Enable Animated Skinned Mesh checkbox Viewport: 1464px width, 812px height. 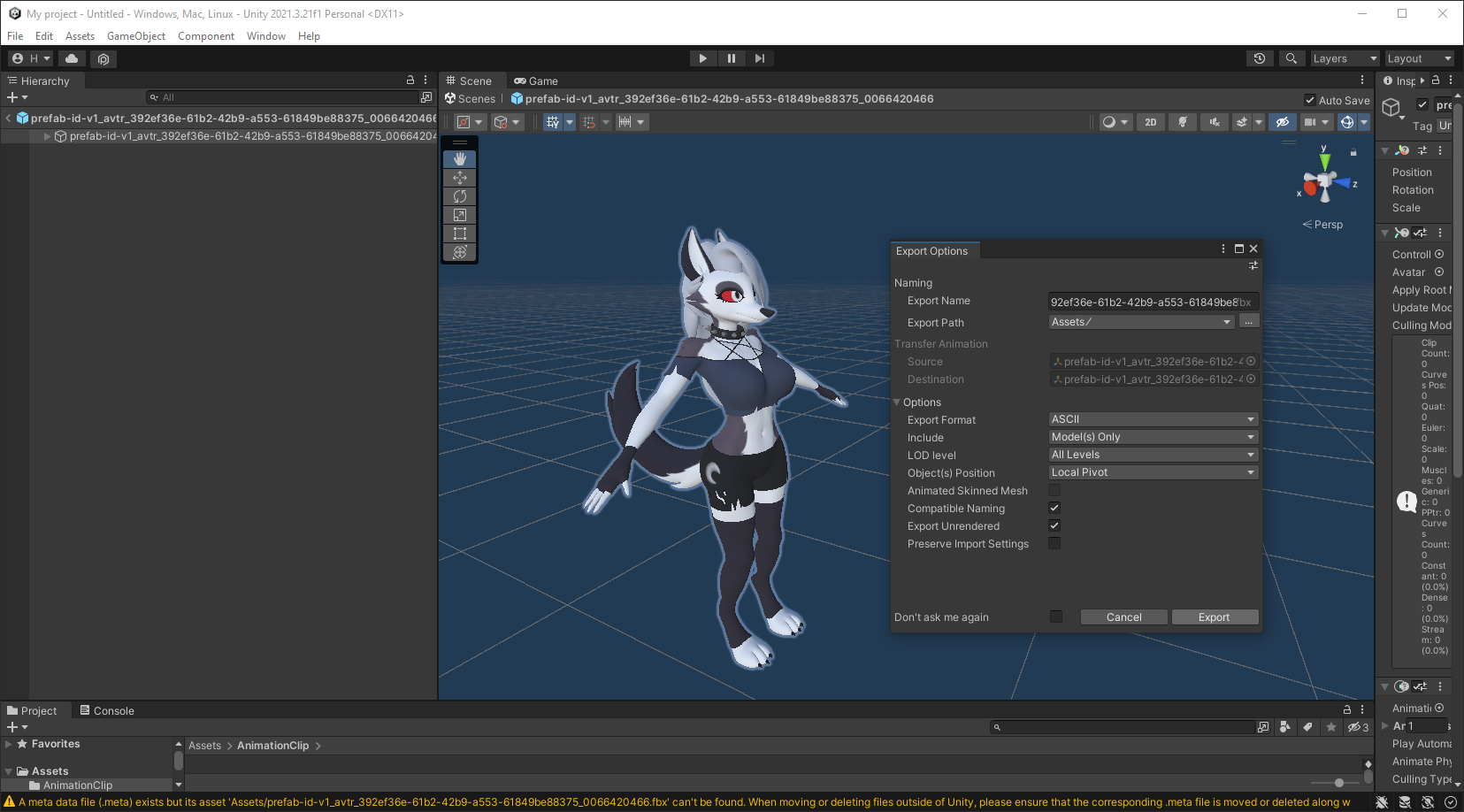pos(1054,490)
